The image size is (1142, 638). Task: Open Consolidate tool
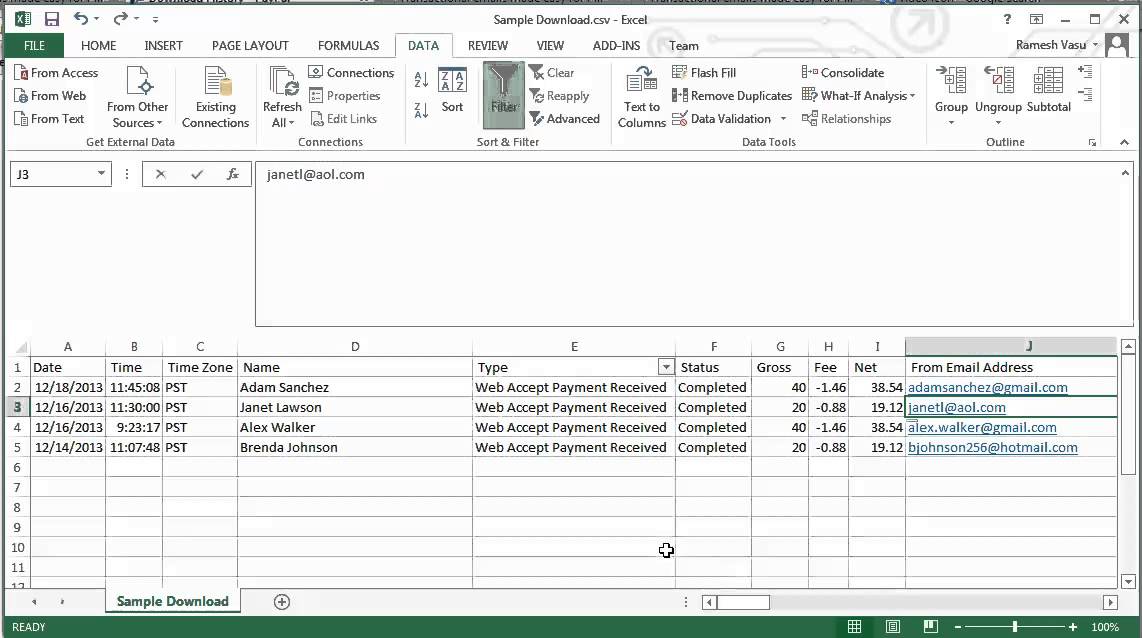843,73
